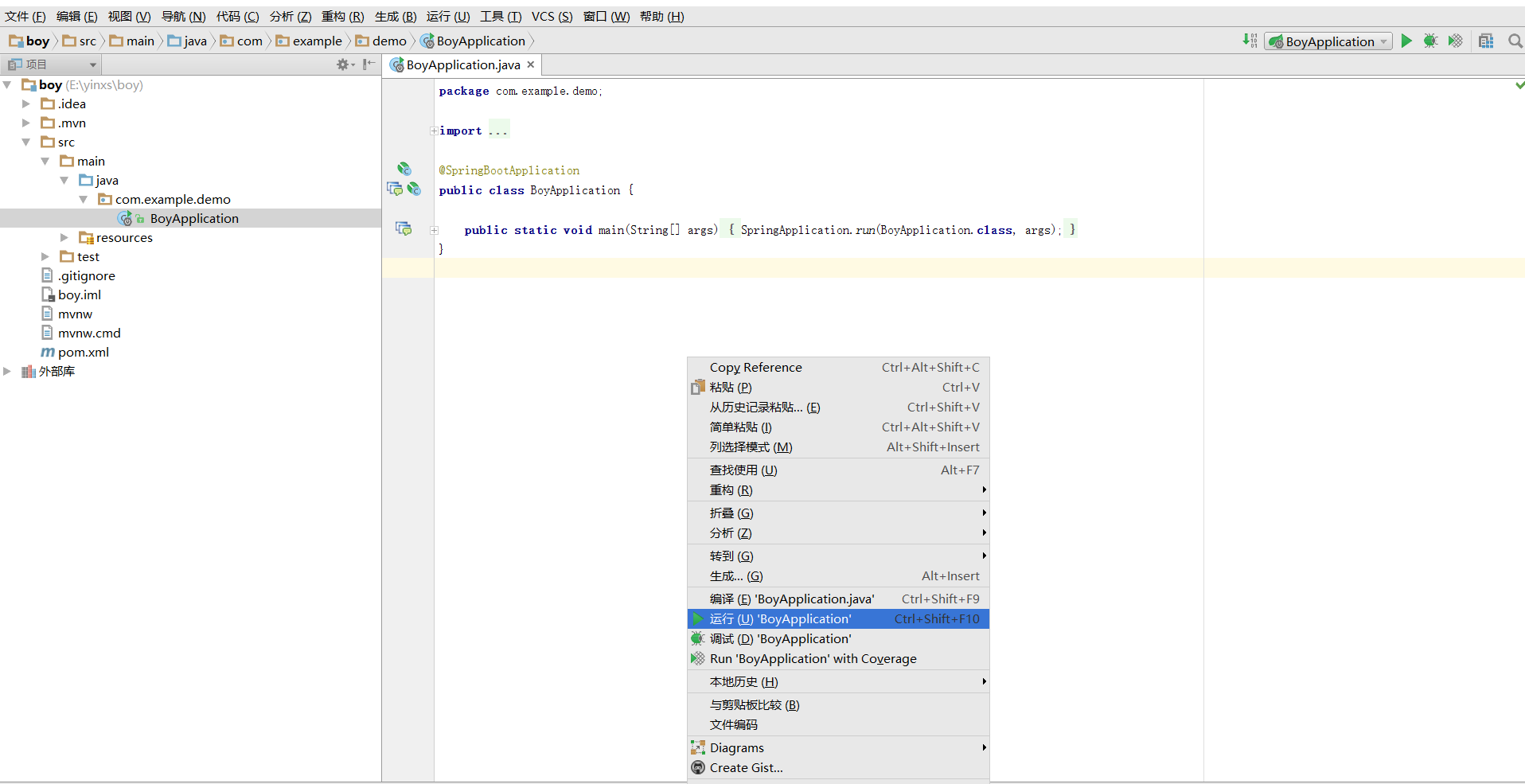Open the File menu (文件)
Screen dimensions: 1525x784
pyautogui.click(x=25, y=16)
